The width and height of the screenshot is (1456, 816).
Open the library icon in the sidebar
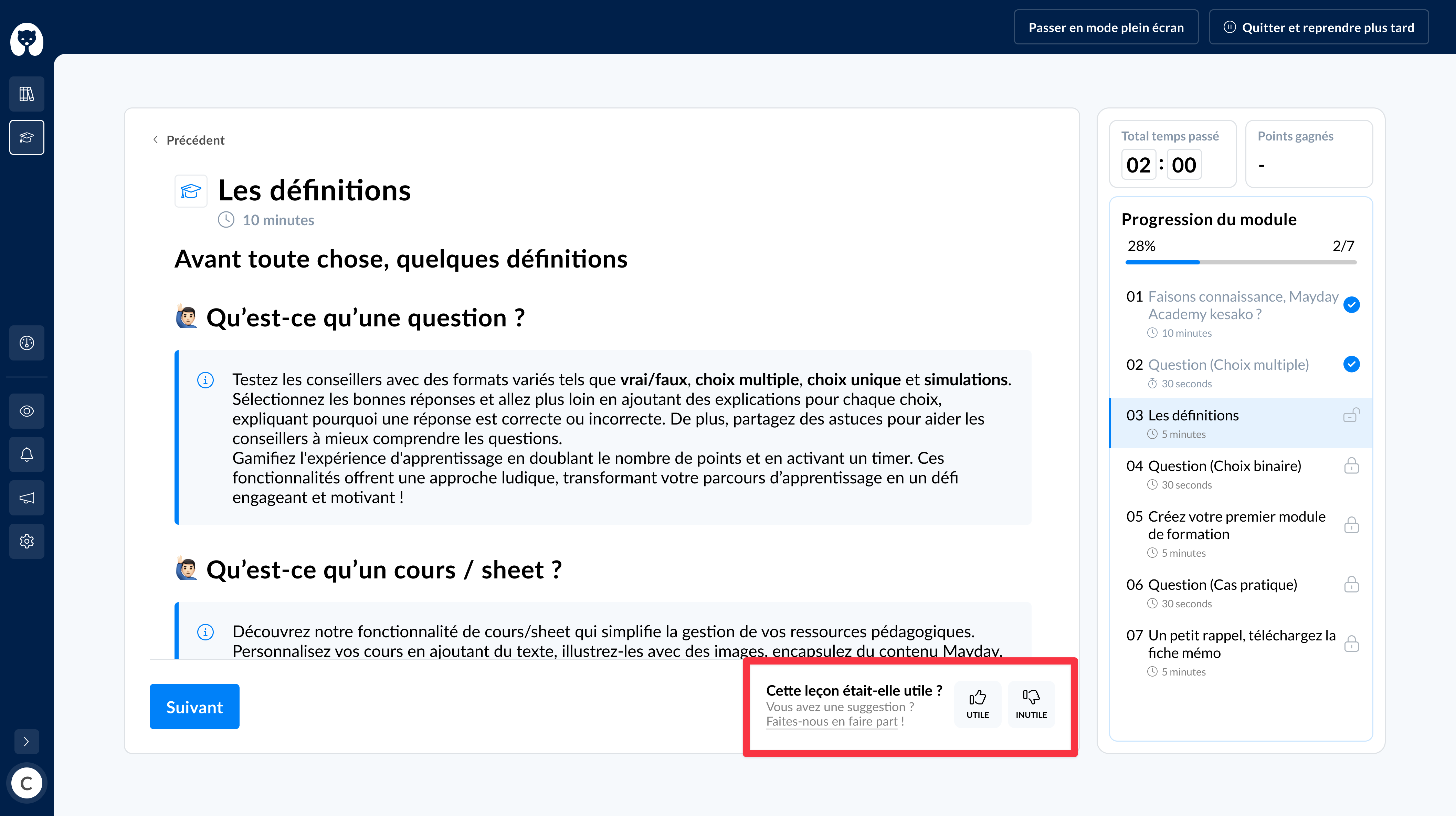coord(26,94)
